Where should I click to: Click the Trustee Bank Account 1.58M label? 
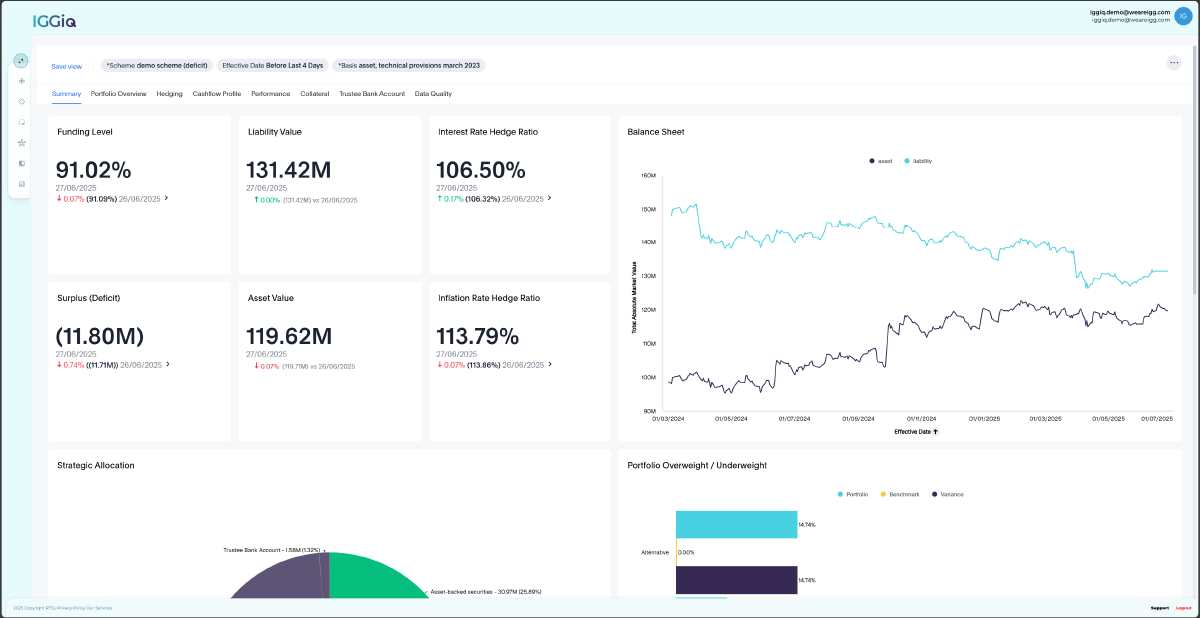pos(271,549)
